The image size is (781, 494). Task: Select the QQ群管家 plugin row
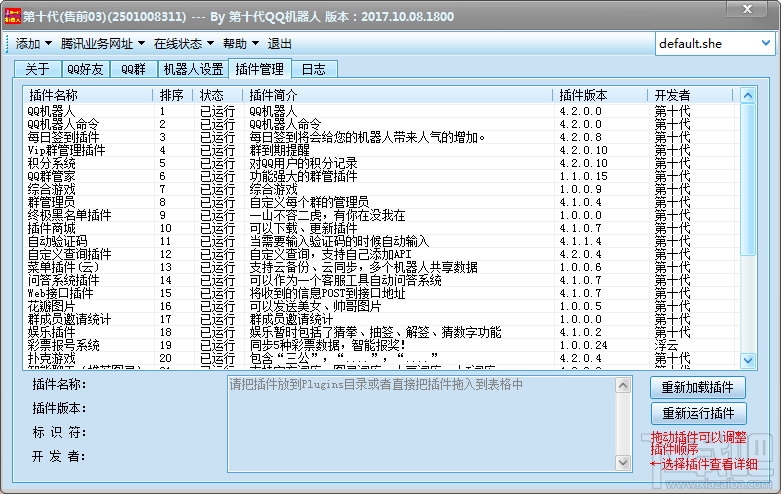(381, 176)
